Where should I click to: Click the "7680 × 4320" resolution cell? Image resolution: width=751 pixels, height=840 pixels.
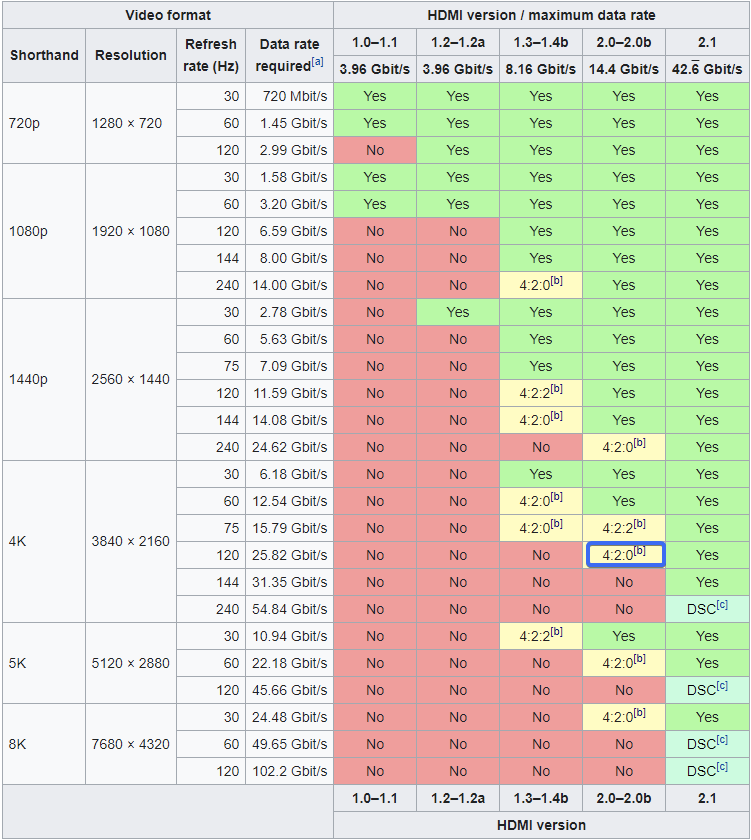tap(131, 744)
